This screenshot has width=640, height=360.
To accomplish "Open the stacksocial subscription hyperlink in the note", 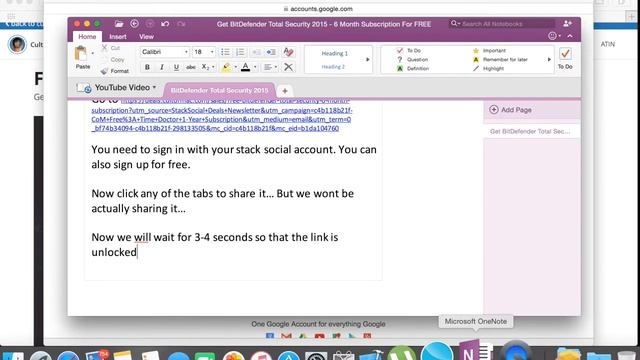I will pos(222,115).
